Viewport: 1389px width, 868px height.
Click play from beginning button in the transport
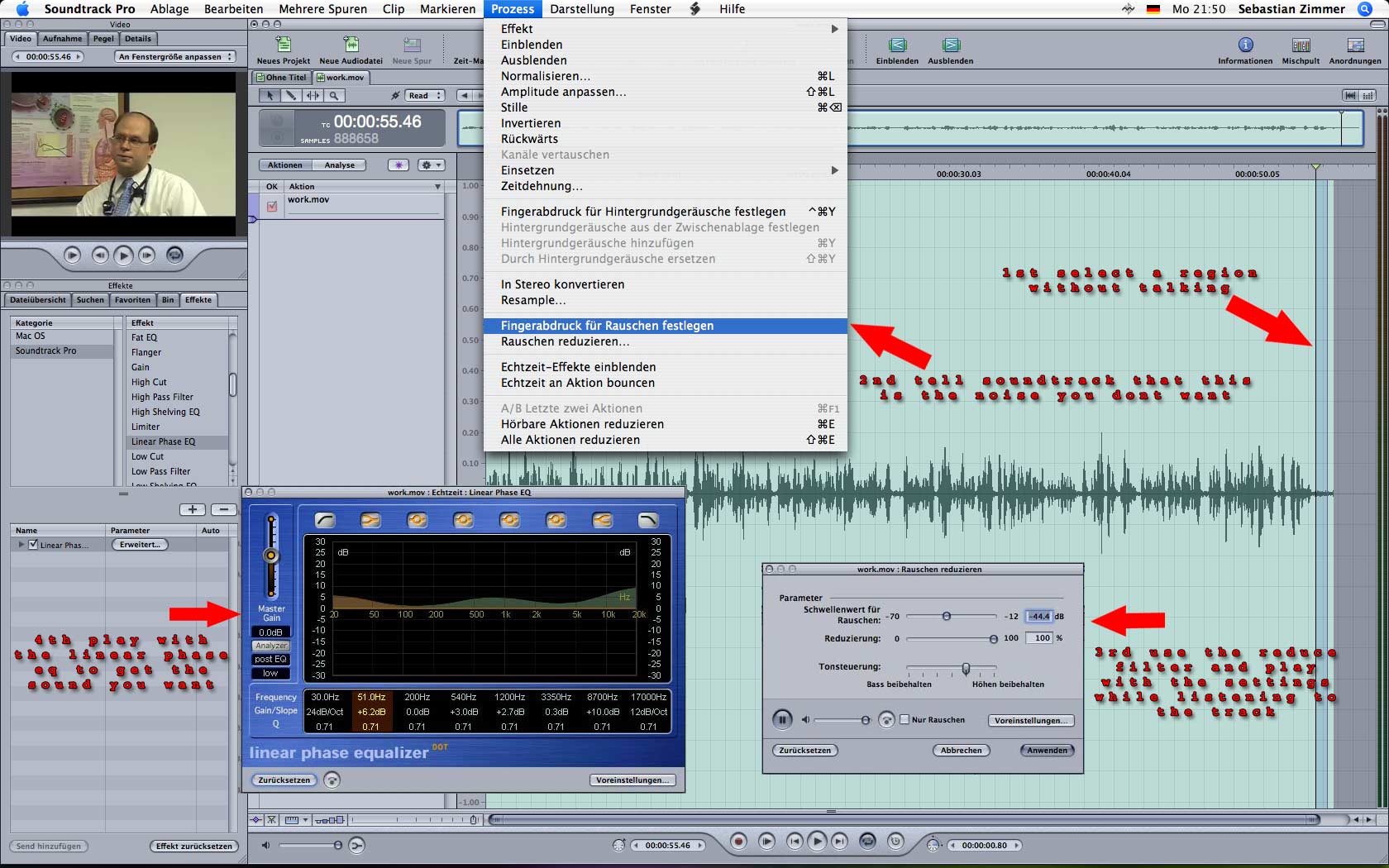[766, 842]
